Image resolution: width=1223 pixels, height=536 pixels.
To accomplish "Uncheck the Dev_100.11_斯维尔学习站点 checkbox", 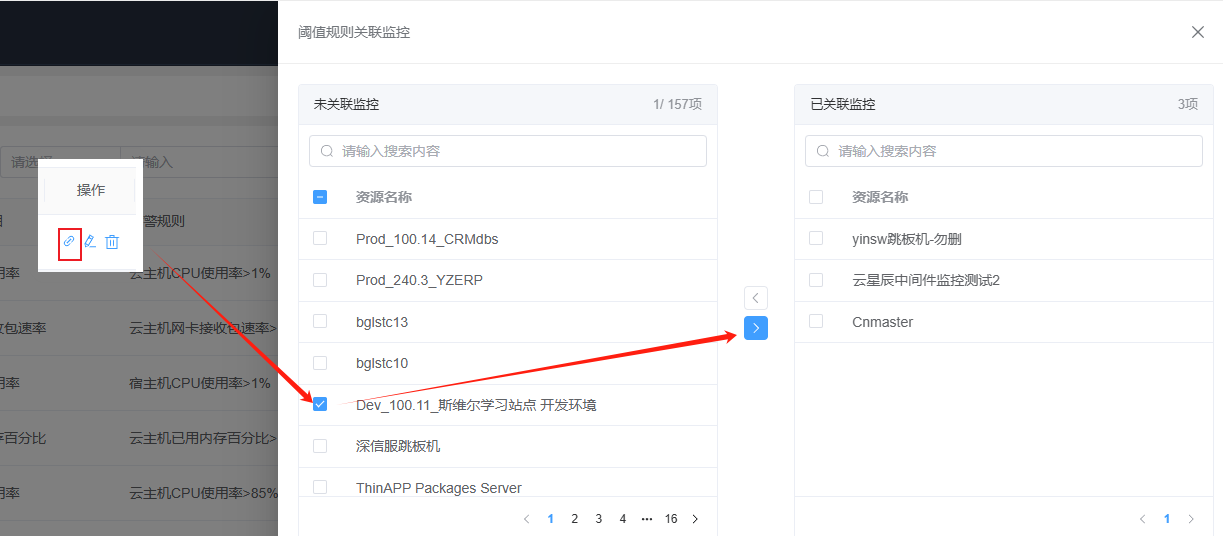I will (320, 404).
